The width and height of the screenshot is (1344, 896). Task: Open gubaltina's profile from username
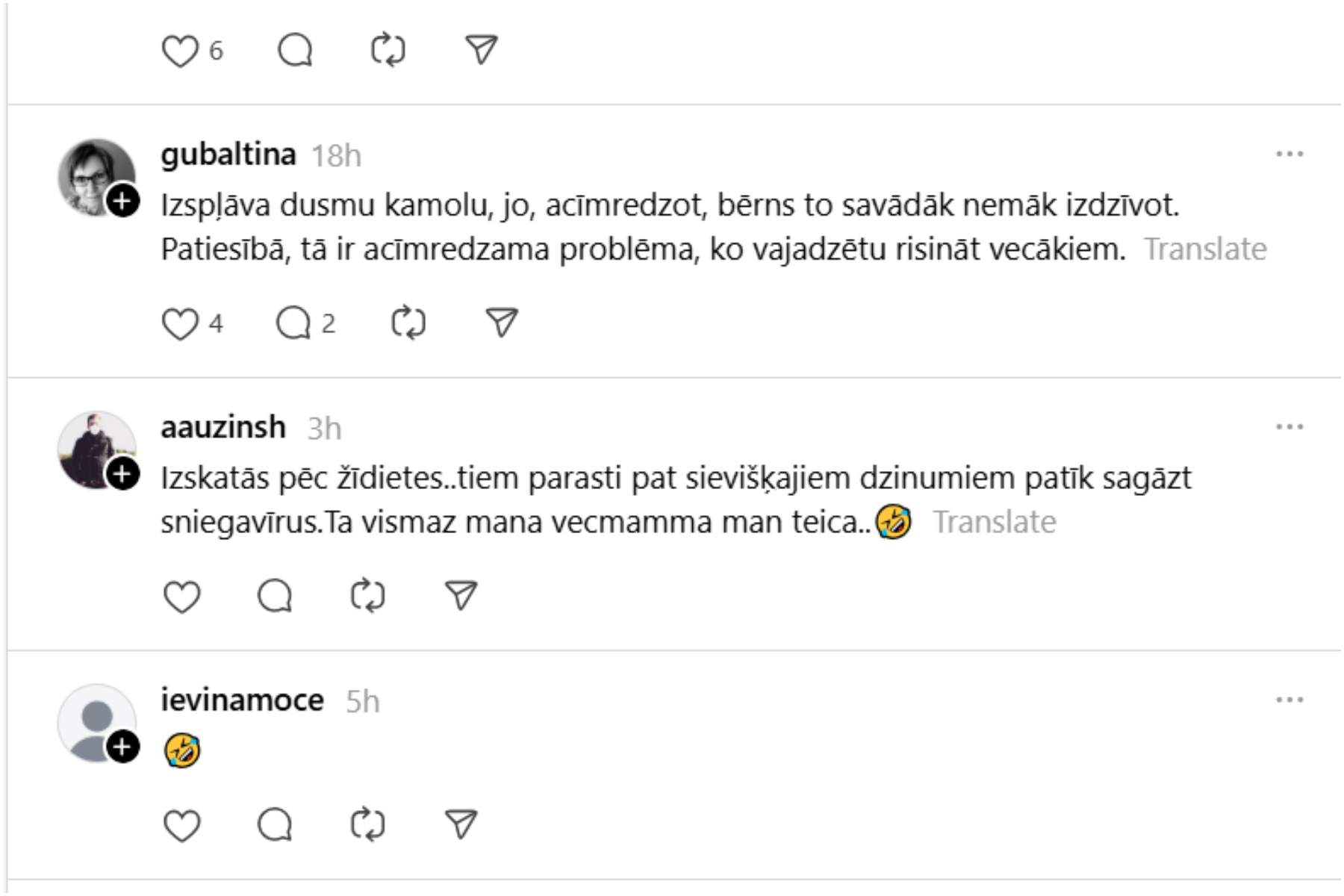click(x=228, y=155)
